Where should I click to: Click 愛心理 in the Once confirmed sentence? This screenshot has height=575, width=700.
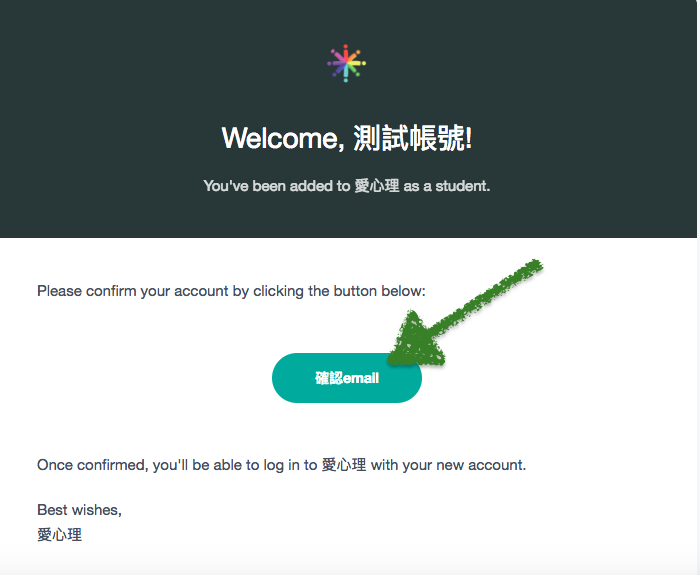tap(344, 465)
